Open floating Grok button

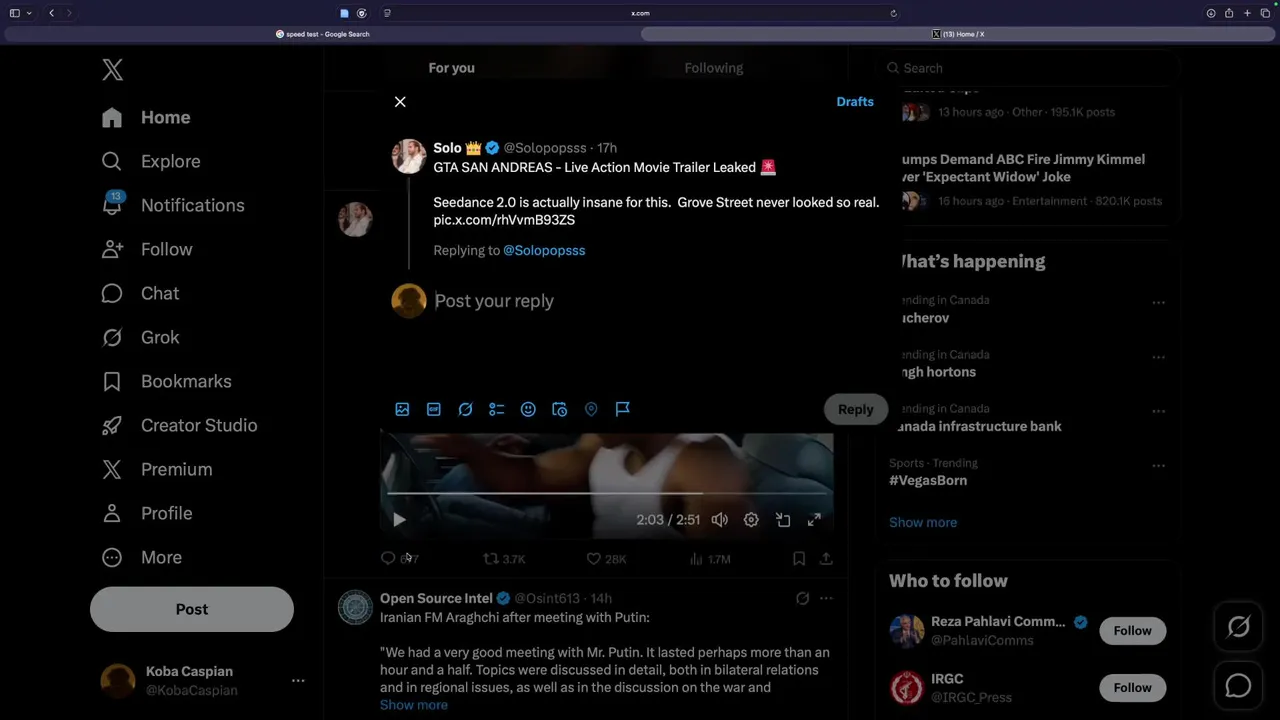click(1238, 627)
